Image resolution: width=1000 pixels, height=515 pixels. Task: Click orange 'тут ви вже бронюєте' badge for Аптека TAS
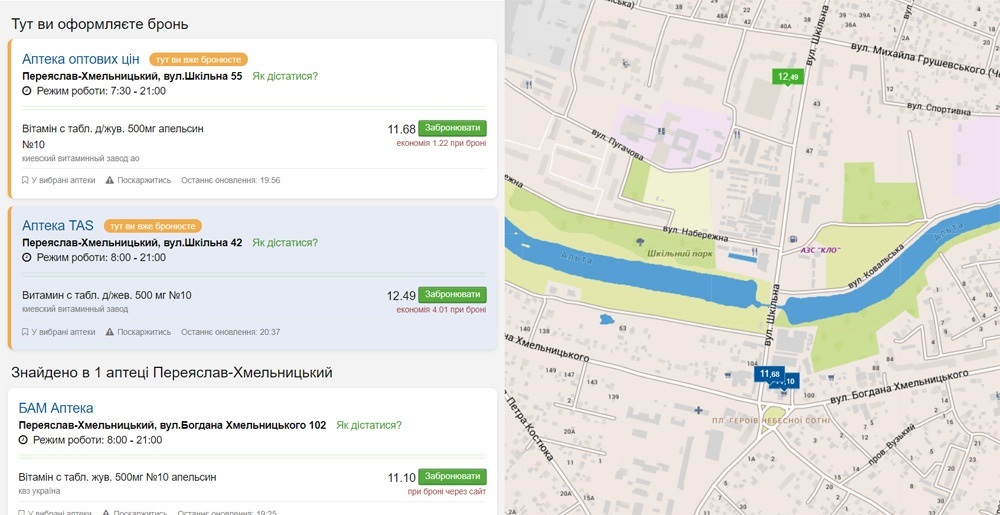click(152, 226)
